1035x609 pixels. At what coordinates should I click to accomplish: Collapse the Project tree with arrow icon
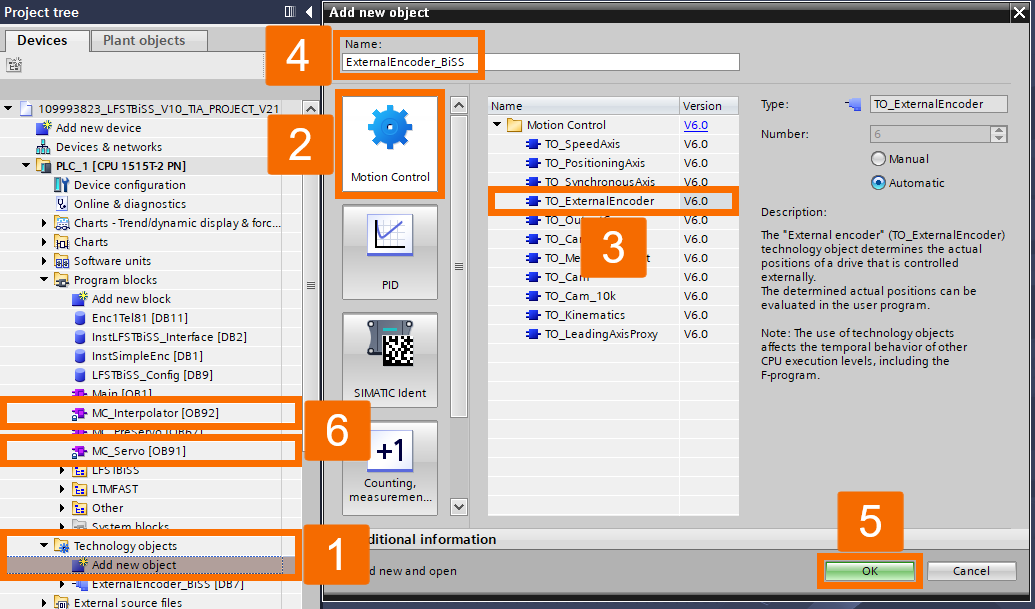(309, 11)
